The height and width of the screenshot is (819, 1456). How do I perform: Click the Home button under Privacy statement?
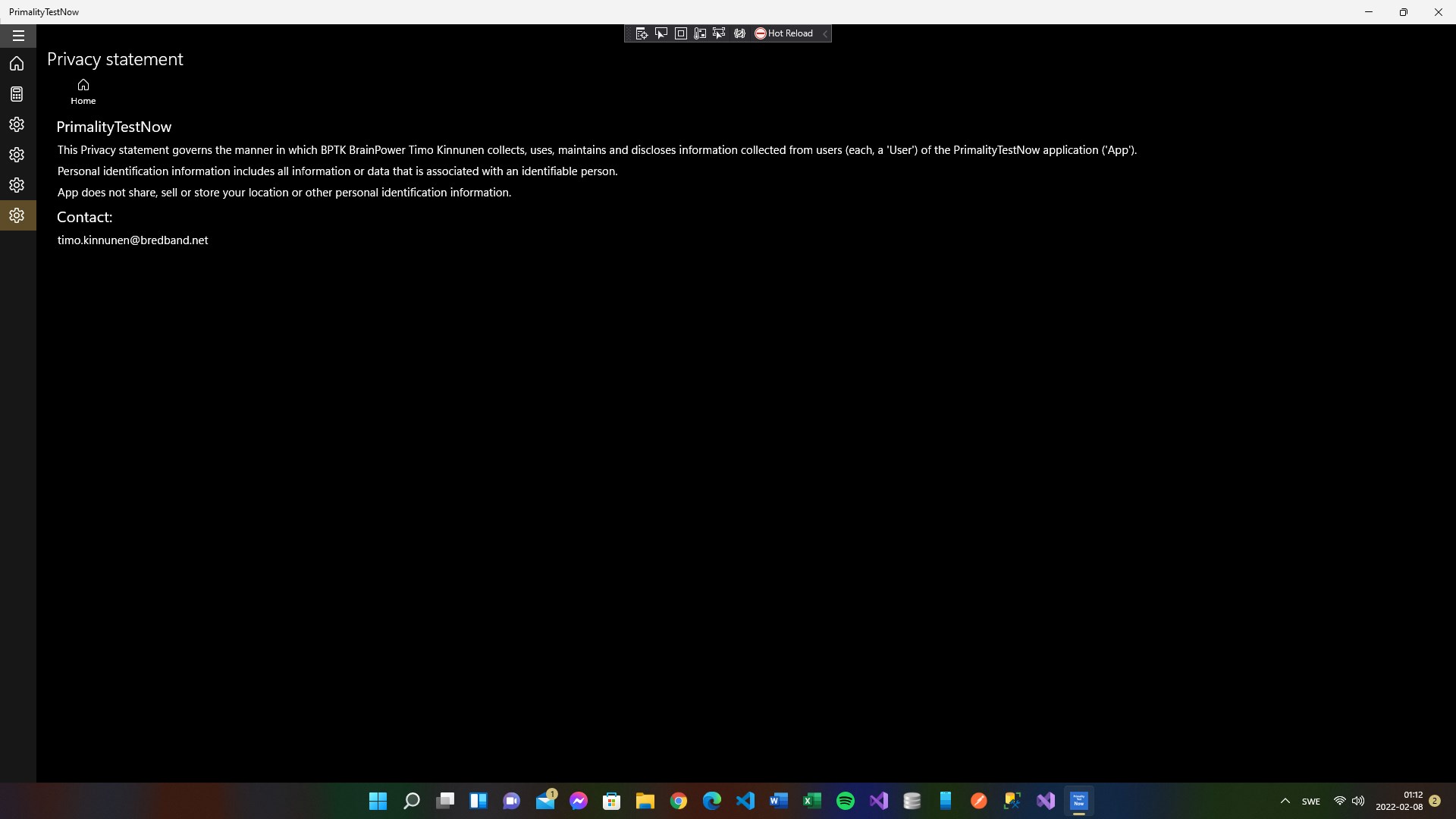[83, 91]
